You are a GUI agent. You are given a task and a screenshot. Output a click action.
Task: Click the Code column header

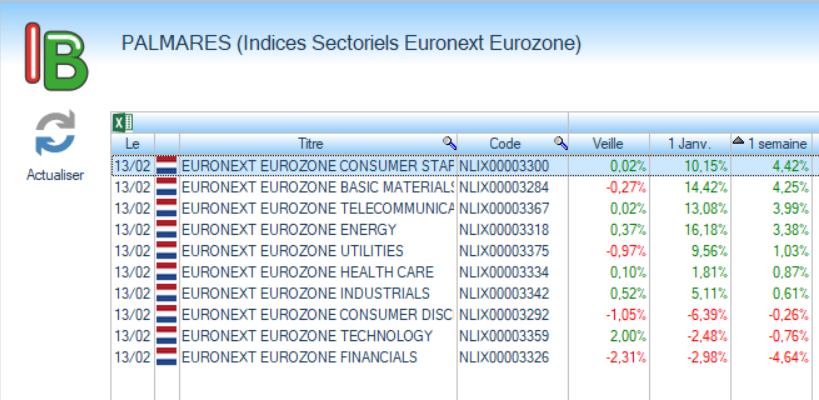pyautogui.click(x=505, y=144)
